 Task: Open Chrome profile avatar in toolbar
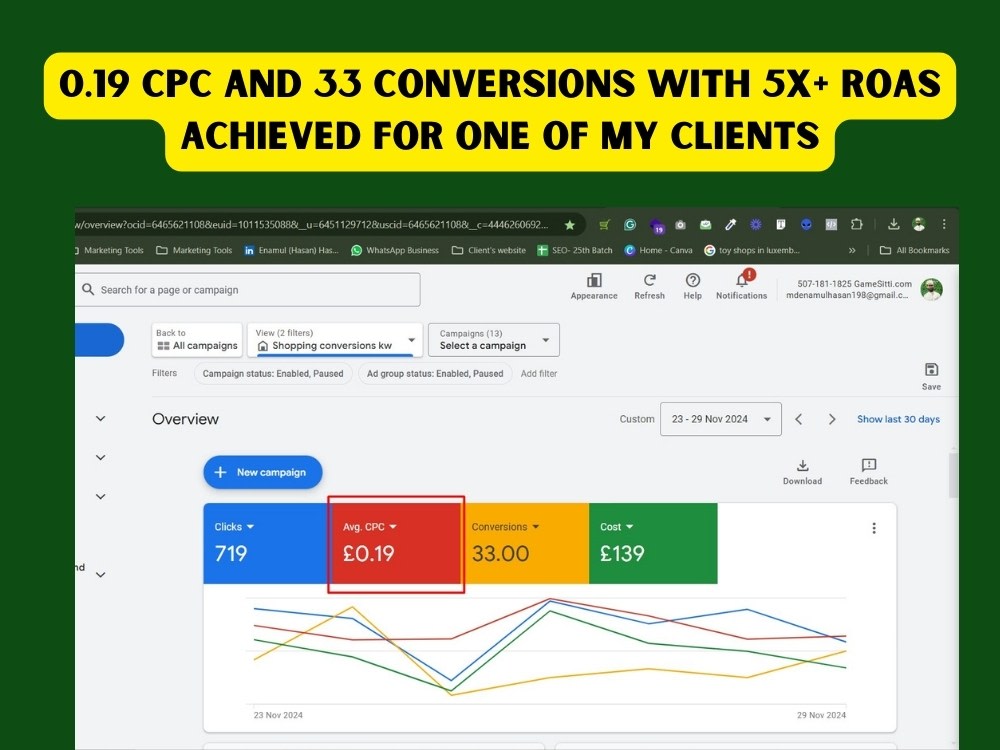919,224
